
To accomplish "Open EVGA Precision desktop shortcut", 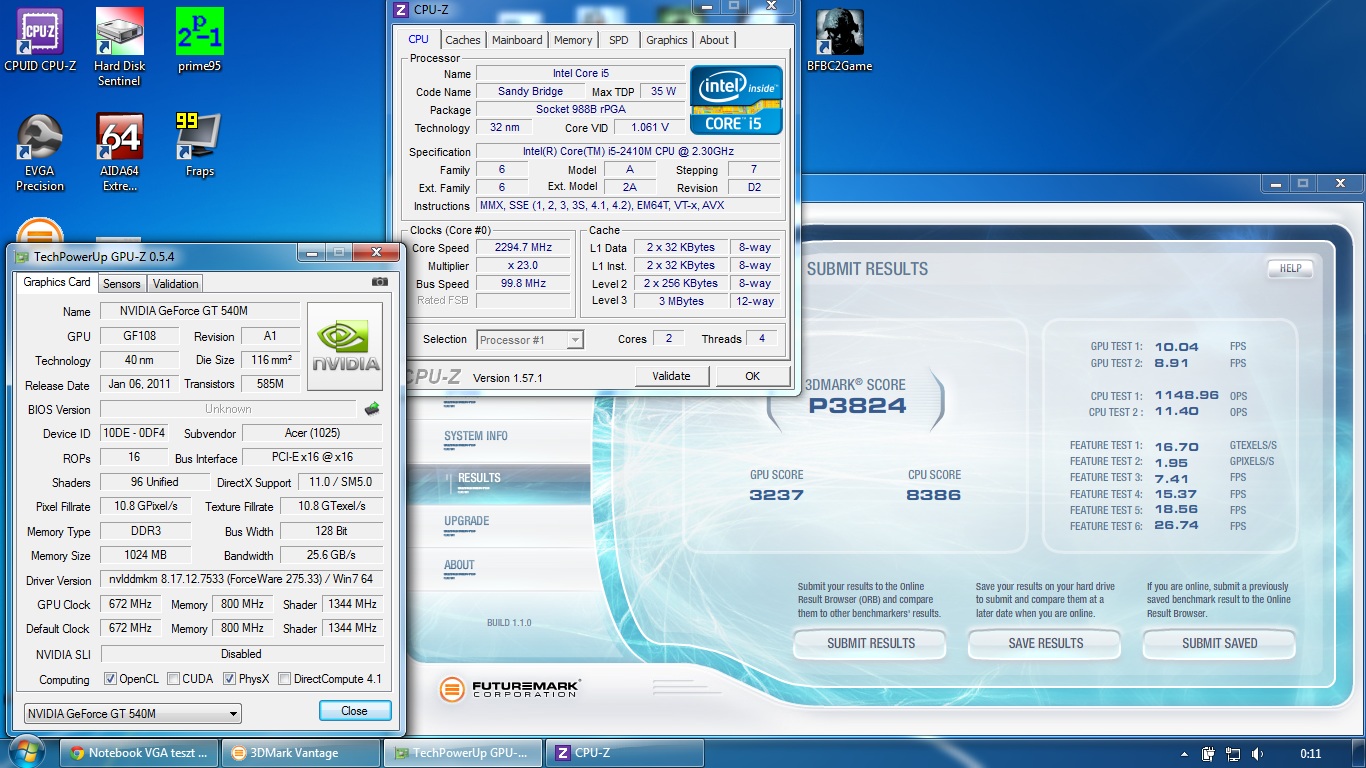I will [x=40, y=152].
